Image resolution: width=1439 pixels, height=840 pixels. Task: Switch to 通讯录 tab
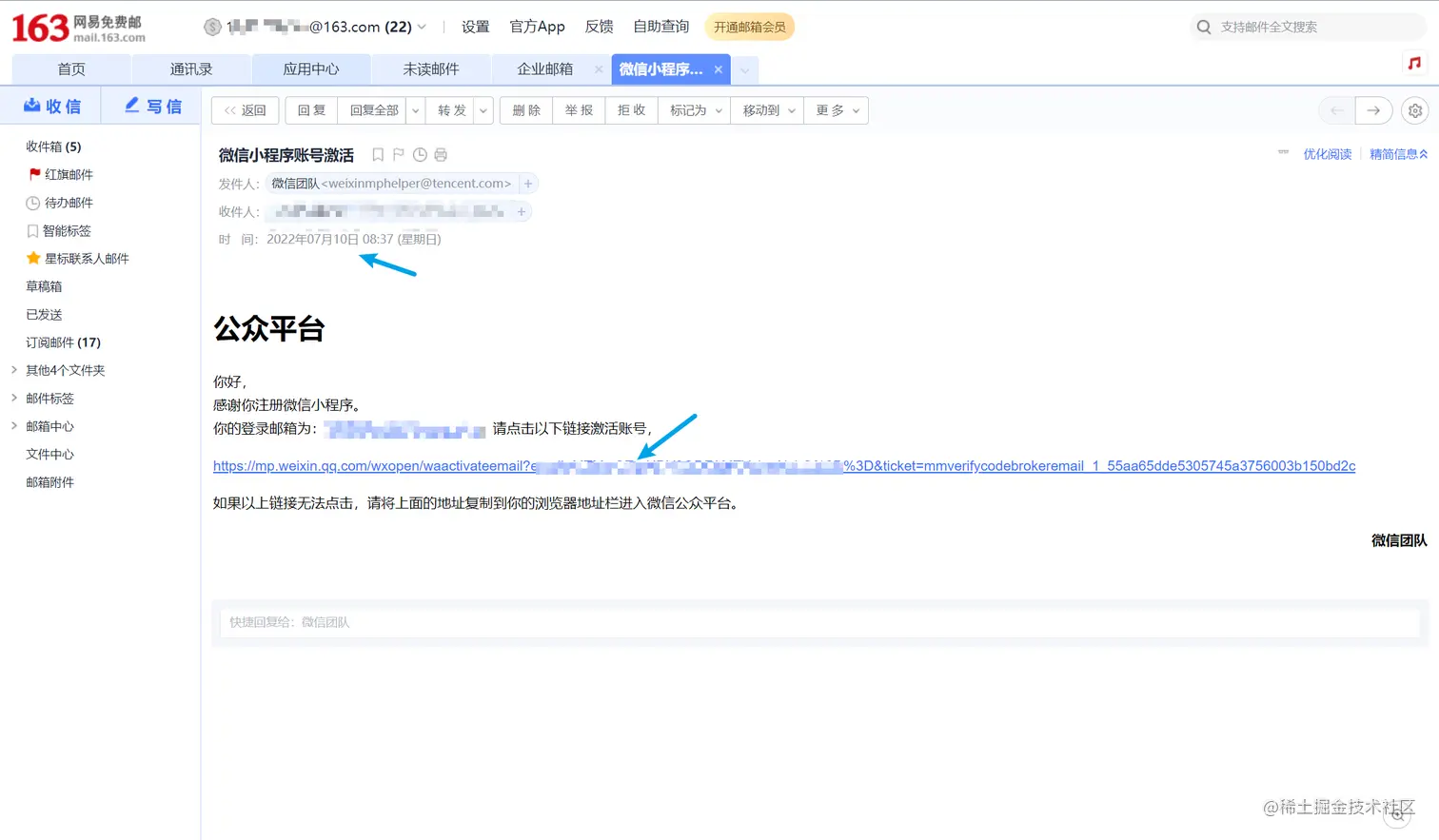point(191,69)
